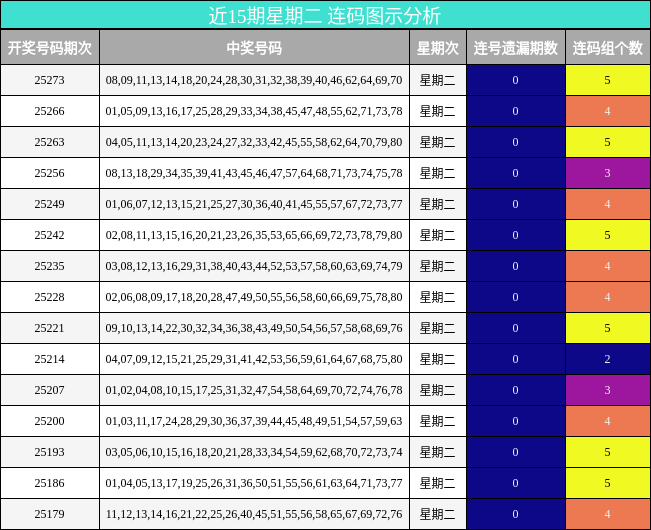The image size is (651, 530).
Task: Click the purple '3' cell for issue 25207
Action: pos(607,390)
